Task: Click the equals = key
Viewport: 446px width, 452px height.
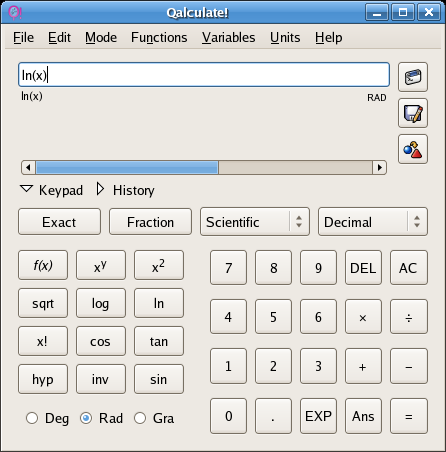Action: [409, 416]
